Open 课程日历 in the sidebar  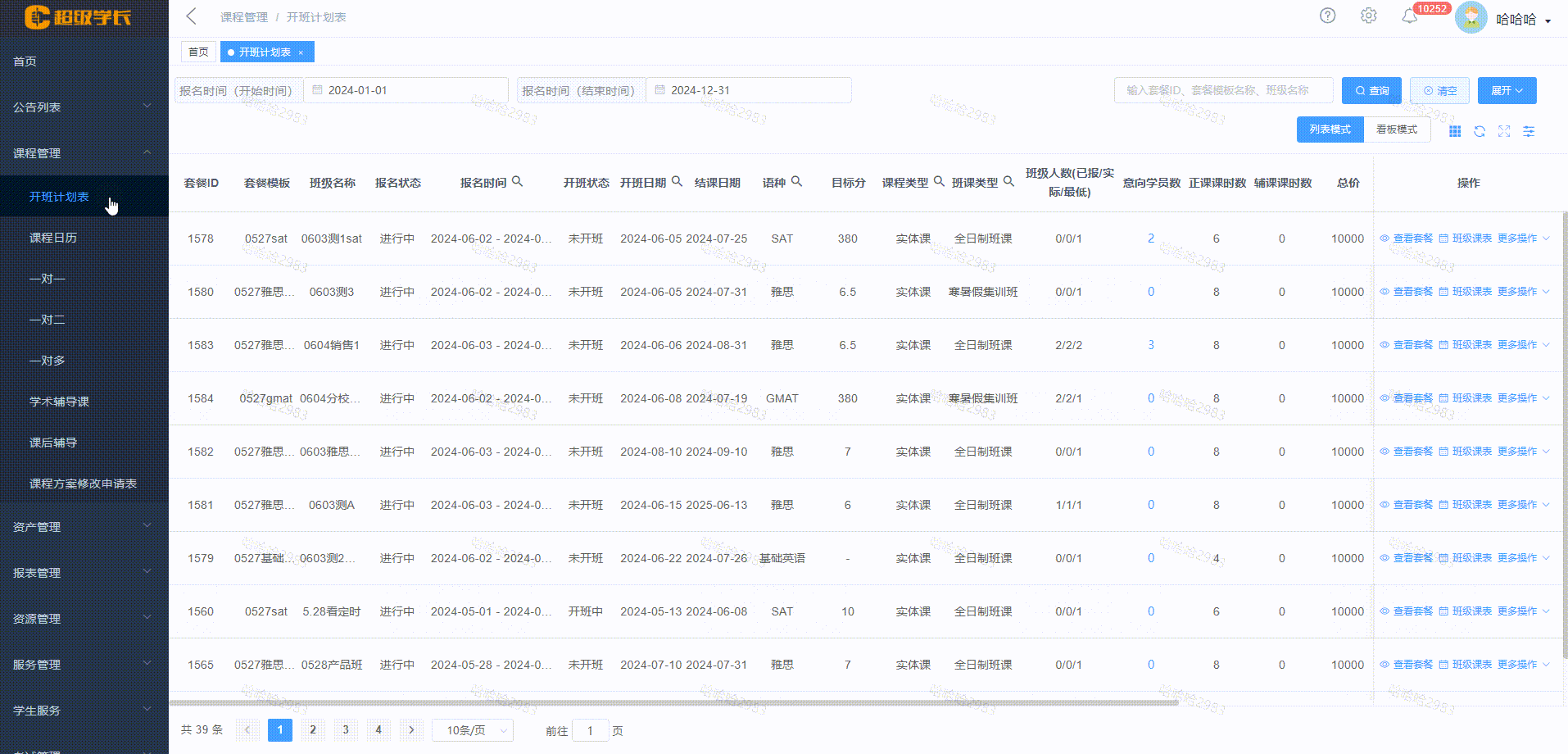(53, 237)
